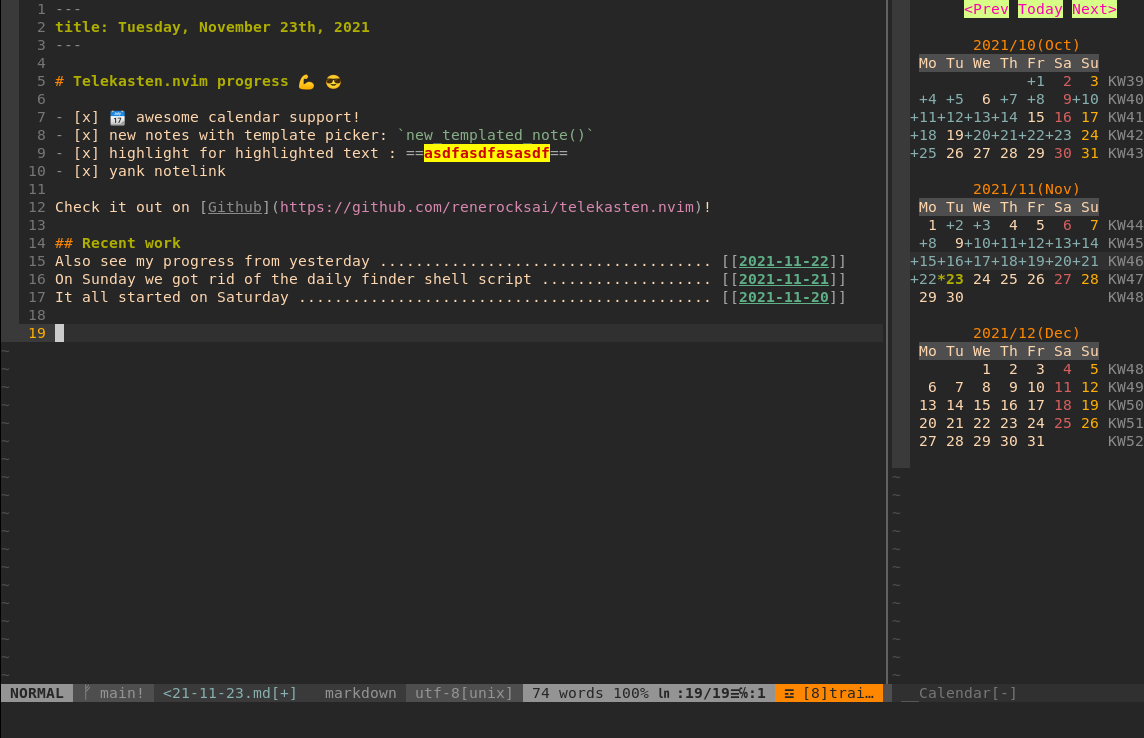
Task: Click the orange trailing whitespace warning indicator
Action: (x=829, y=693)
